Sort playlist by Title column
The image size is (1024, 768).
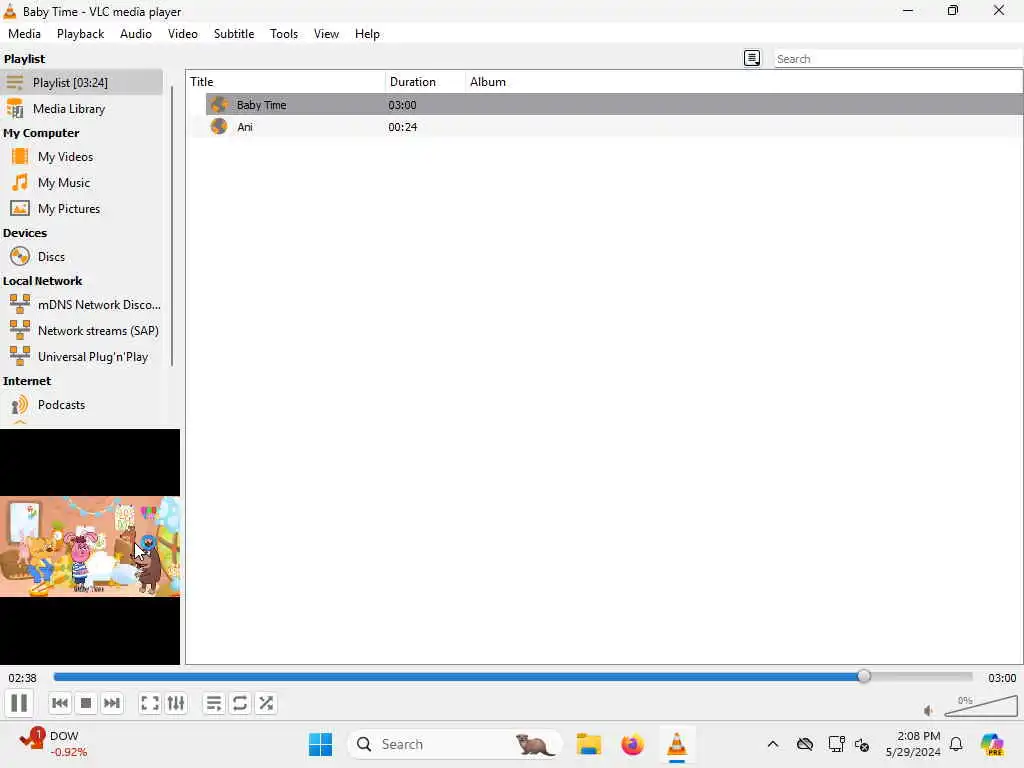pyautogui.click(x=286, y=82)
